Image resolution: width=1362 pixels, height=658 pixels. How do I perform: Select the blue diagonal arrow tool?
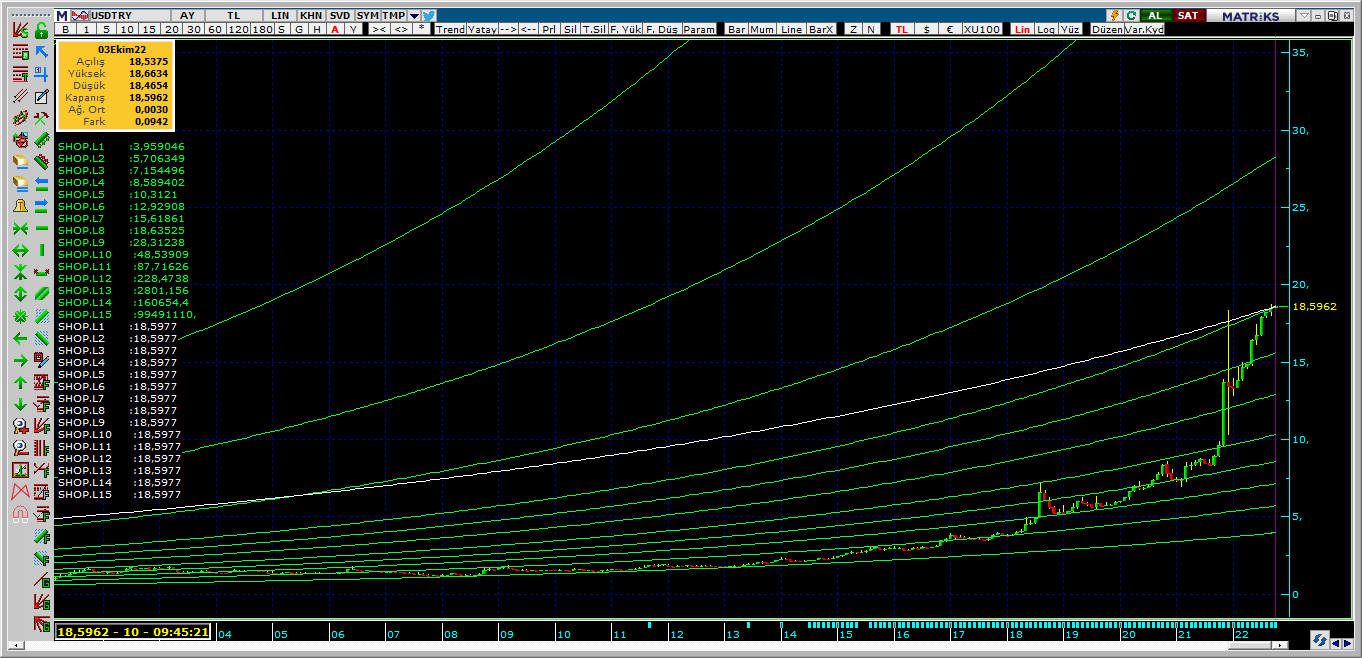click(41, 53)
